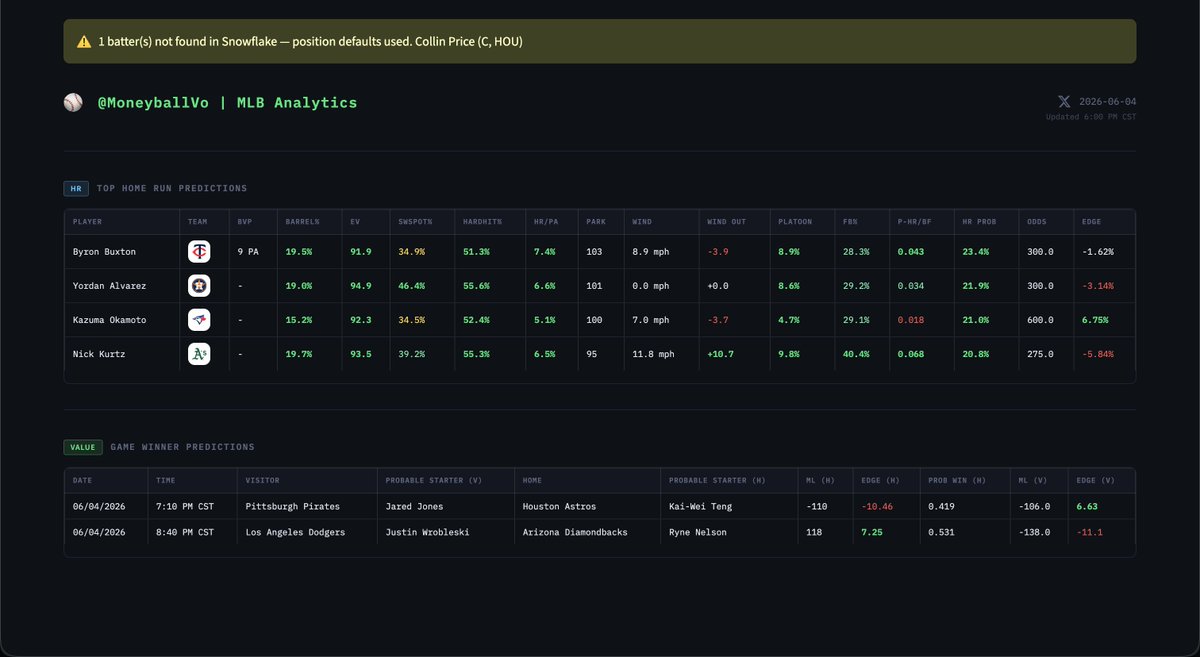Image resolution: width=1200 pixels, height=657 pixels.
Task: Click the EDGE (H) column header
Action: (880, 481)
